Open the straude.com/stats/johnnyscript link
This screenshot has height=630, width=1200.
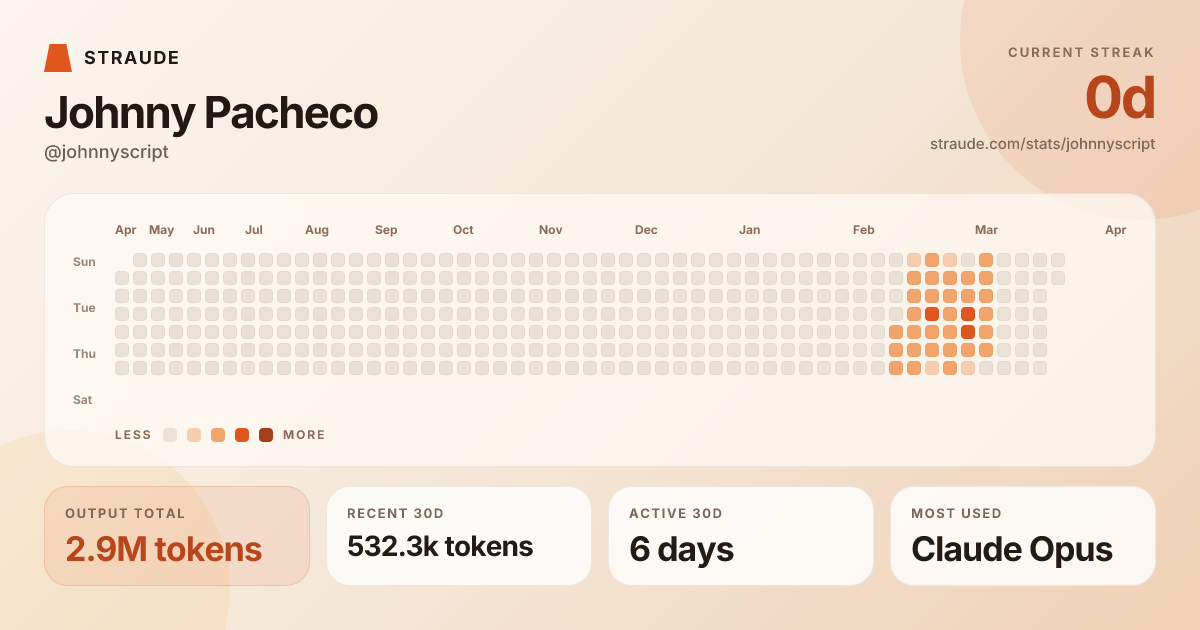(x=1042, y=144)
